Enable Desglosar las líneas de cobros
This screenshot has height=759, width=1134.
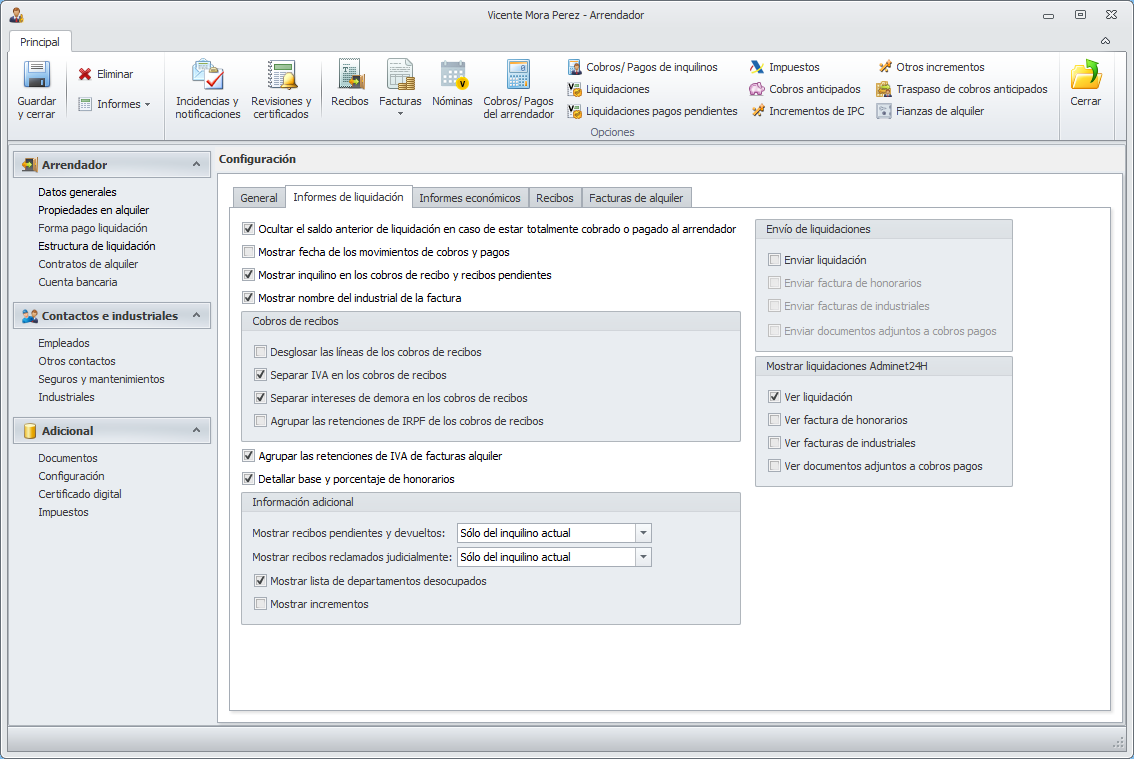pyautogui.click(x=260, y=352)
